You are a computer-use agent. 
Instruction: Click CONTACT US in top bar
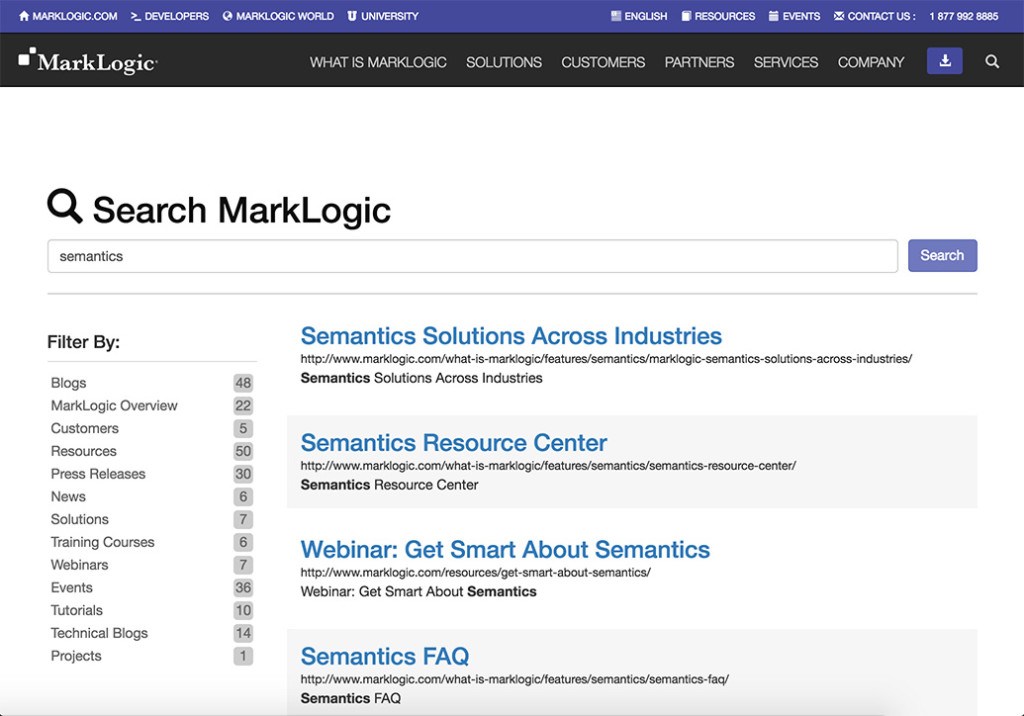[874, 16]
